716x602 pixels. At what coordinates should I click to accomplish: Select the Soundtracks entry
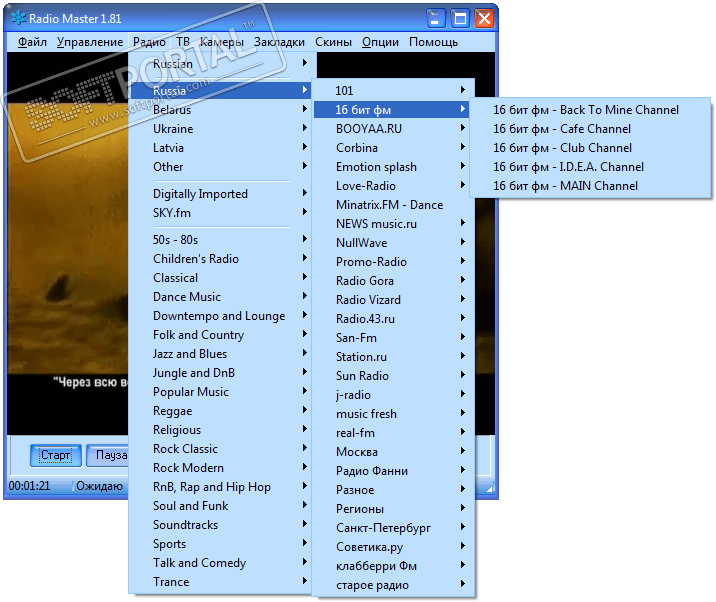[221, 525]
